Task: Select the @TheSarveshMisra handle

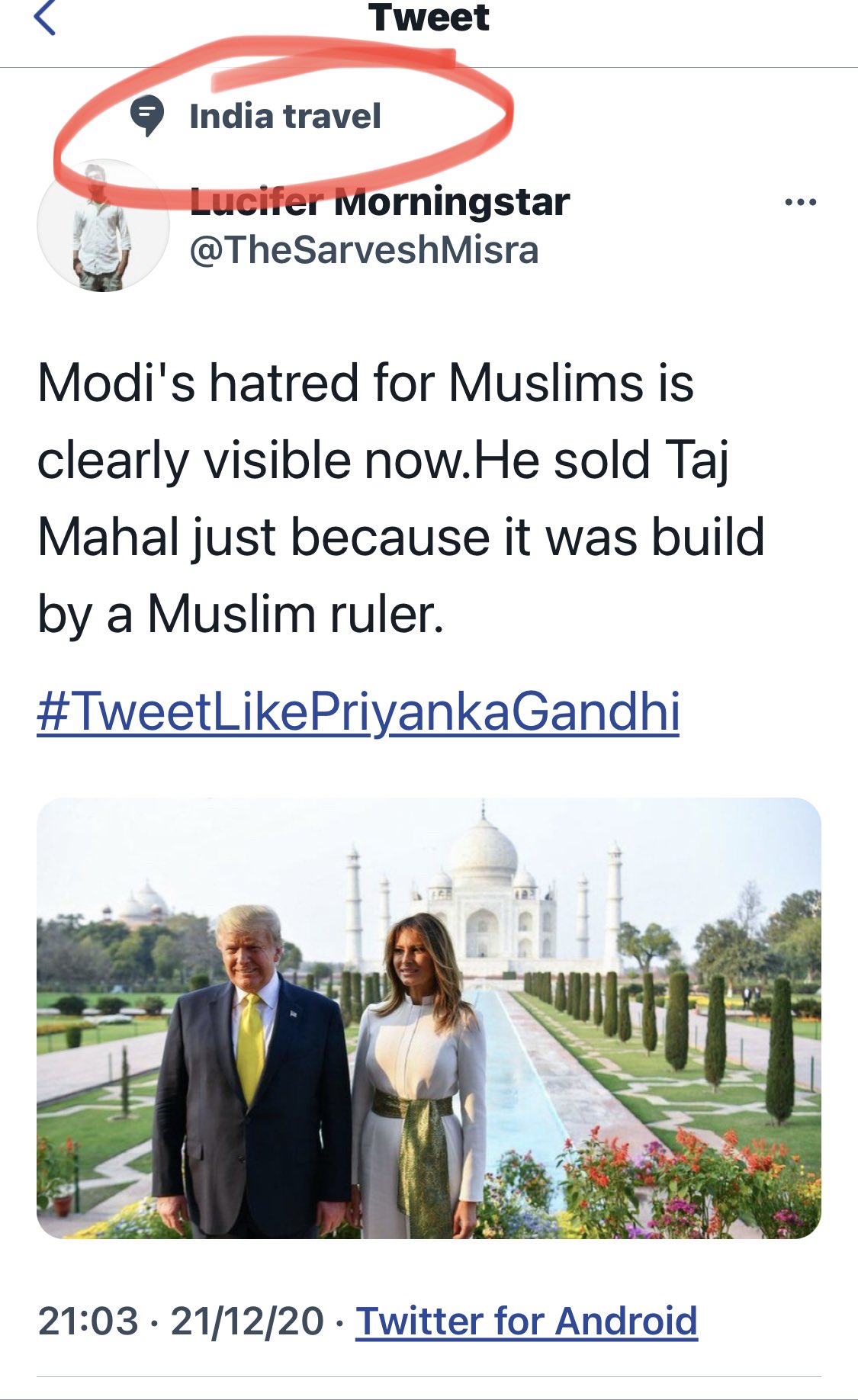Action: click(364, 250)
